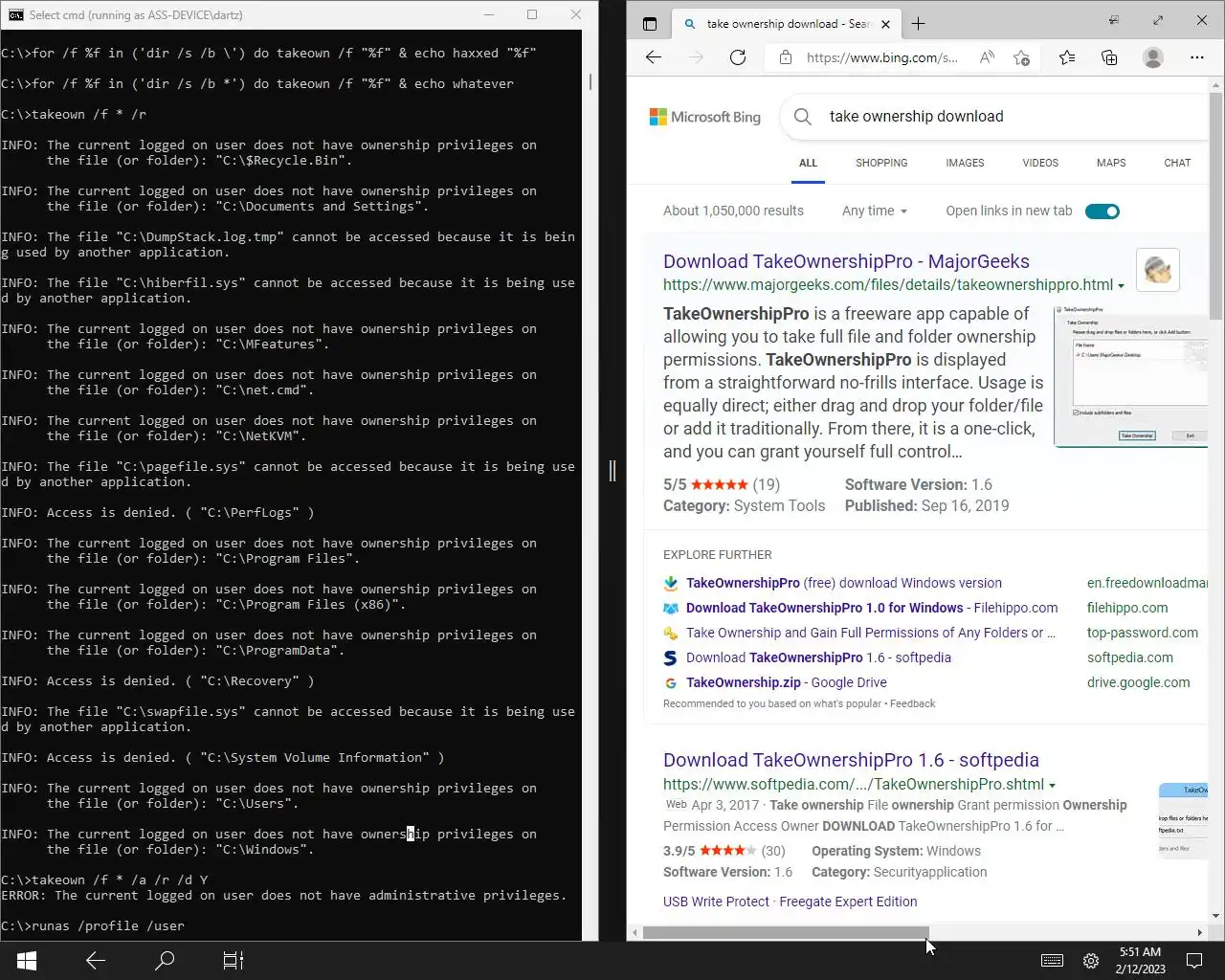The image size is (1225, 980).
Task: Click the MajorGeeks site logo thumbnail
Action: (1158, 270)
